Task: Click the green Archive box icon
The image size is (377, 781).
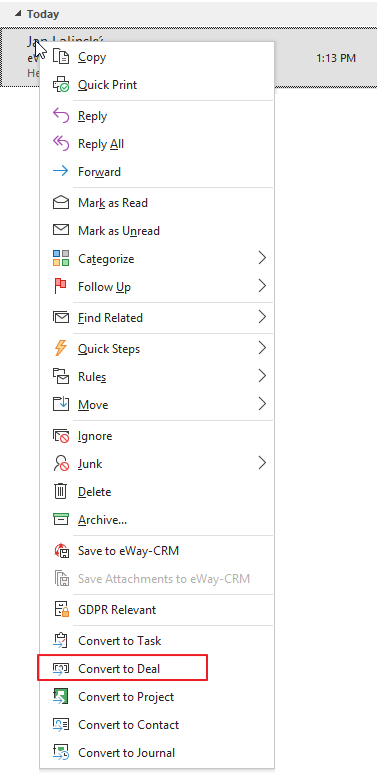Action: point(61,520)
